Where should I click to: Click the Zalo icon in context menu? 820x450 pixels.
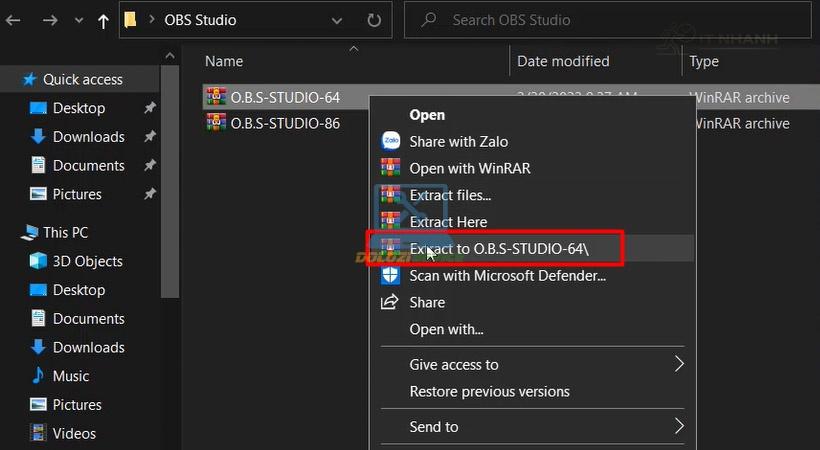tap(390, 142)
